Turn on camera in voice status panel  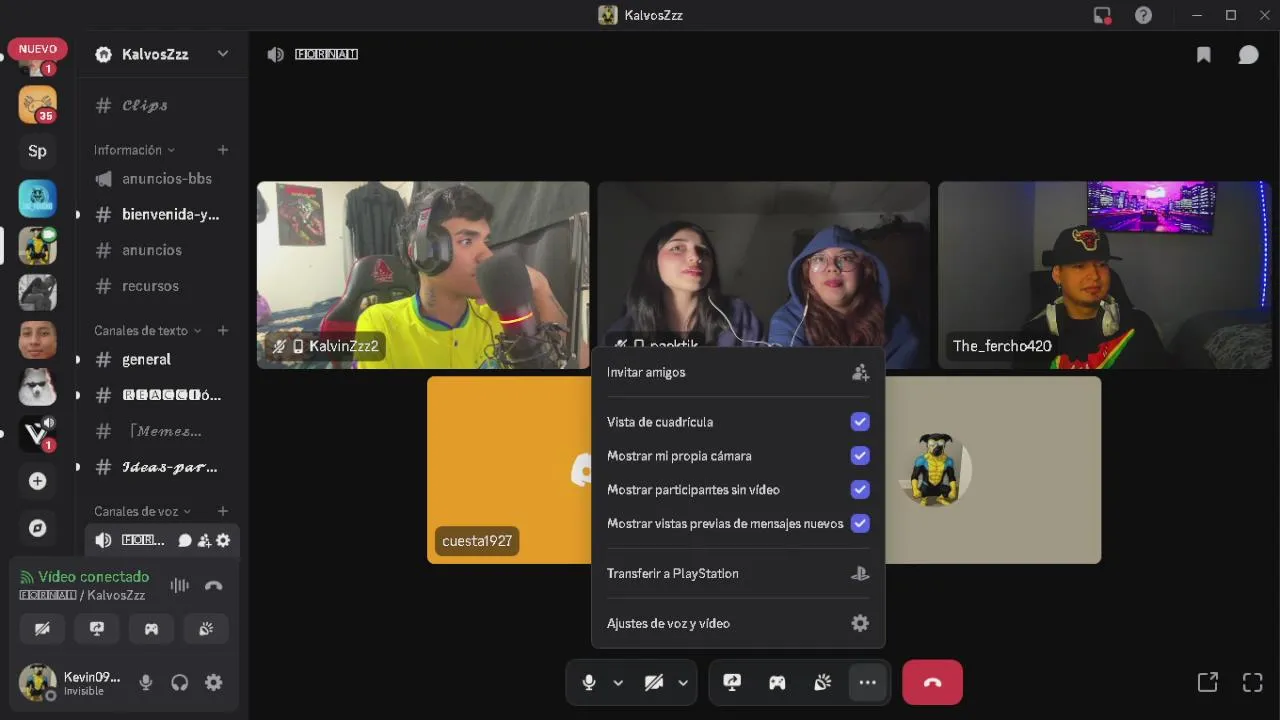point(42,629)
